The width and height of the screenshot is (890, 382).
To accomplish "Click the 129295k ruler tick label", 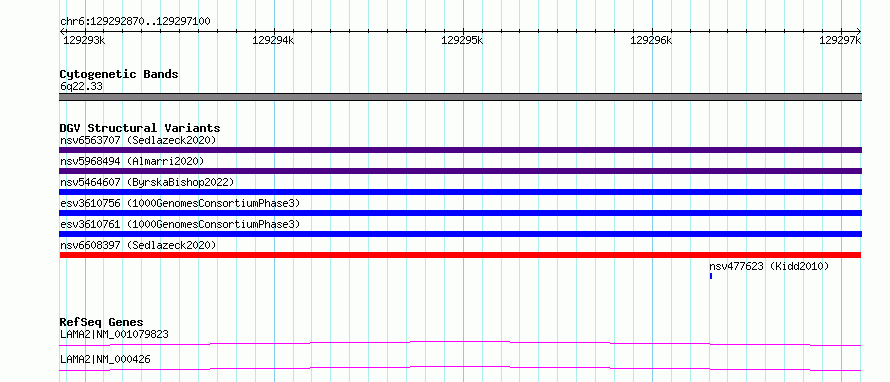I will pos(462,40).
